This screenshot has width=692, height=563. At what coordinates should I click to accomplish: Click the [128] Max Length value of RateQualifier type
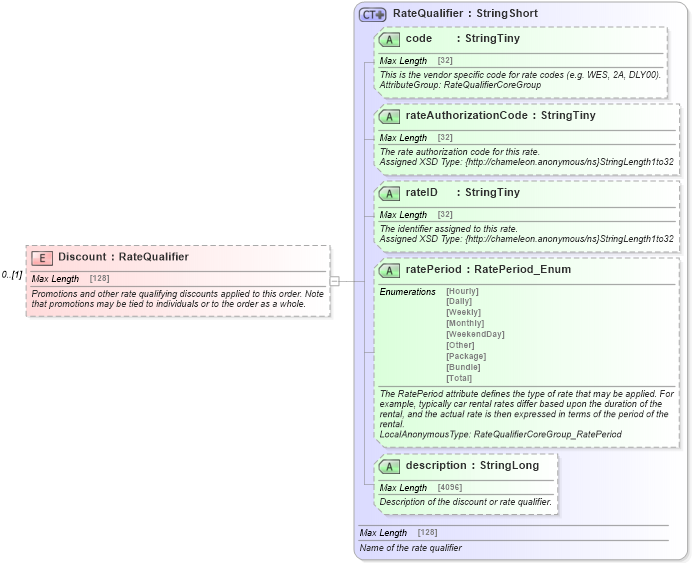tap(428, 533)
